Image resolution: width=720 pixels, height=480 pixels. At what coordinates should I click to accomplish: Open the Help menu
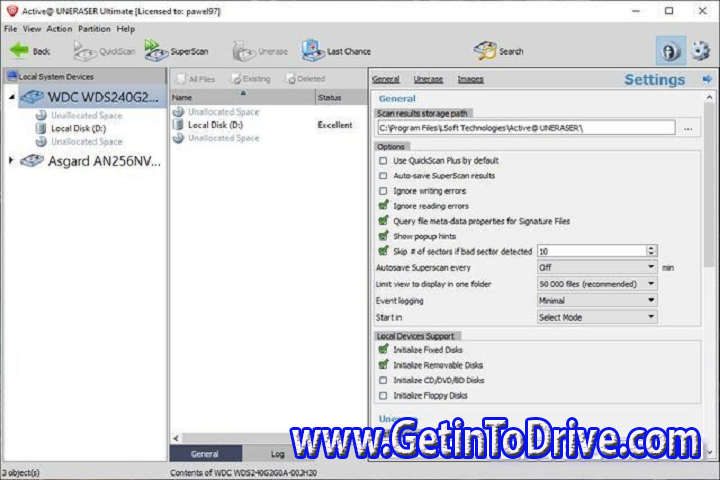125,29
